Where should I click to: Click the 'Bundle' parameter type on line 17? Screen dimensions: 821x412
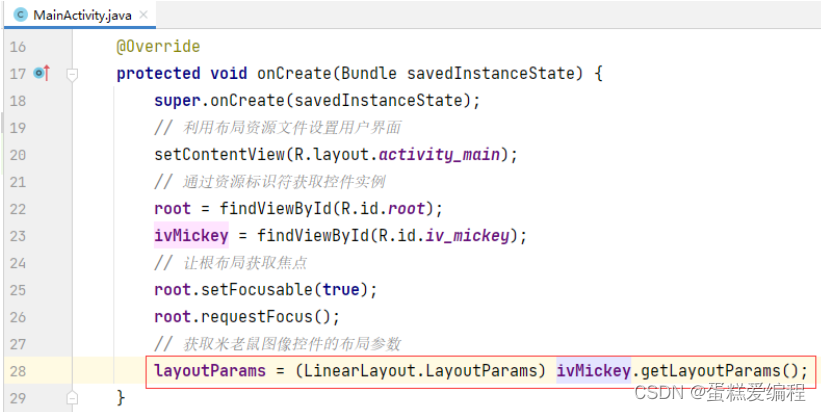pyautogui.click(x=369, y=74)
